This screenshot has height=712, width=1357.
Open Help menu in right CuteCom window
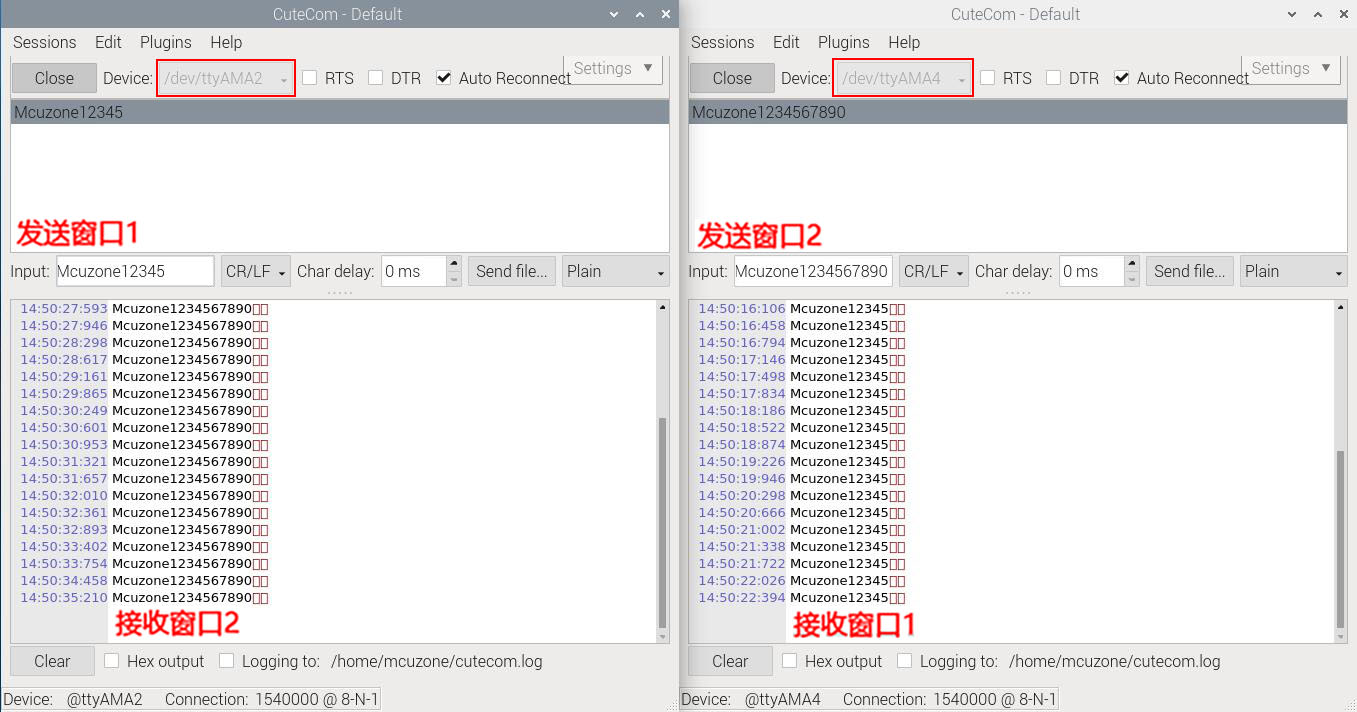pos(904,42)
